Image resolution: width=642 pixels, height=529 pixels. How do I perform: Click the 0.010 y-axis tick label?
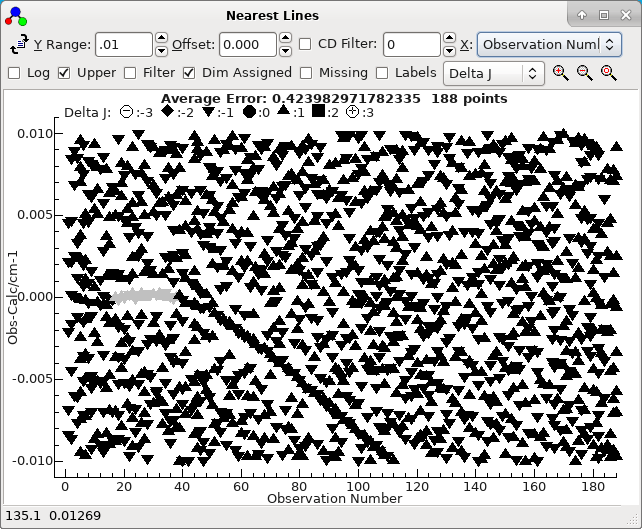coord(35,133)
